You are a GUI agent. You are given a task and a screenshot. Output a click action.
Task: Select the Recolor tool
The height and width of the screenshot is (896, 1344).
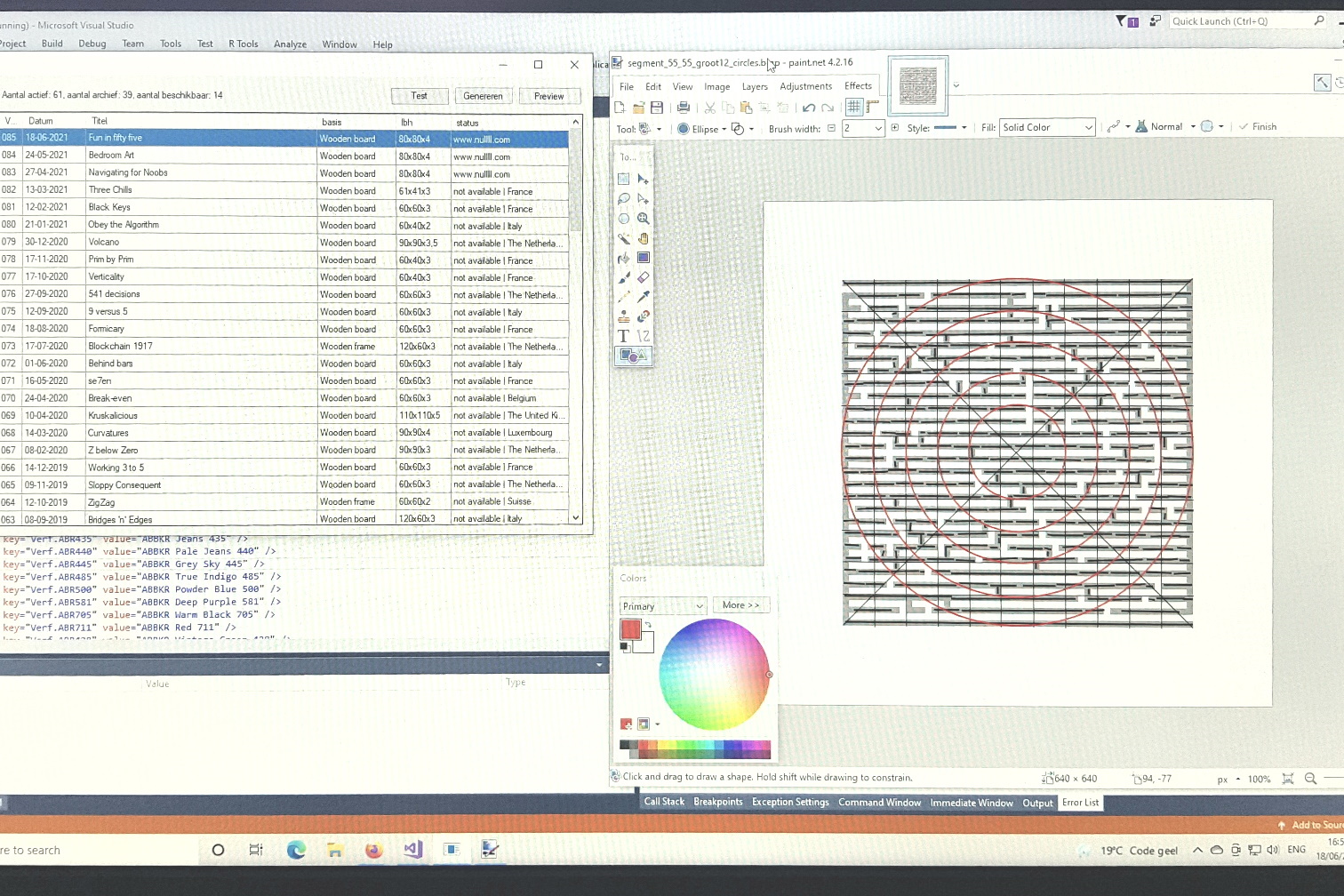pos(644,316)
